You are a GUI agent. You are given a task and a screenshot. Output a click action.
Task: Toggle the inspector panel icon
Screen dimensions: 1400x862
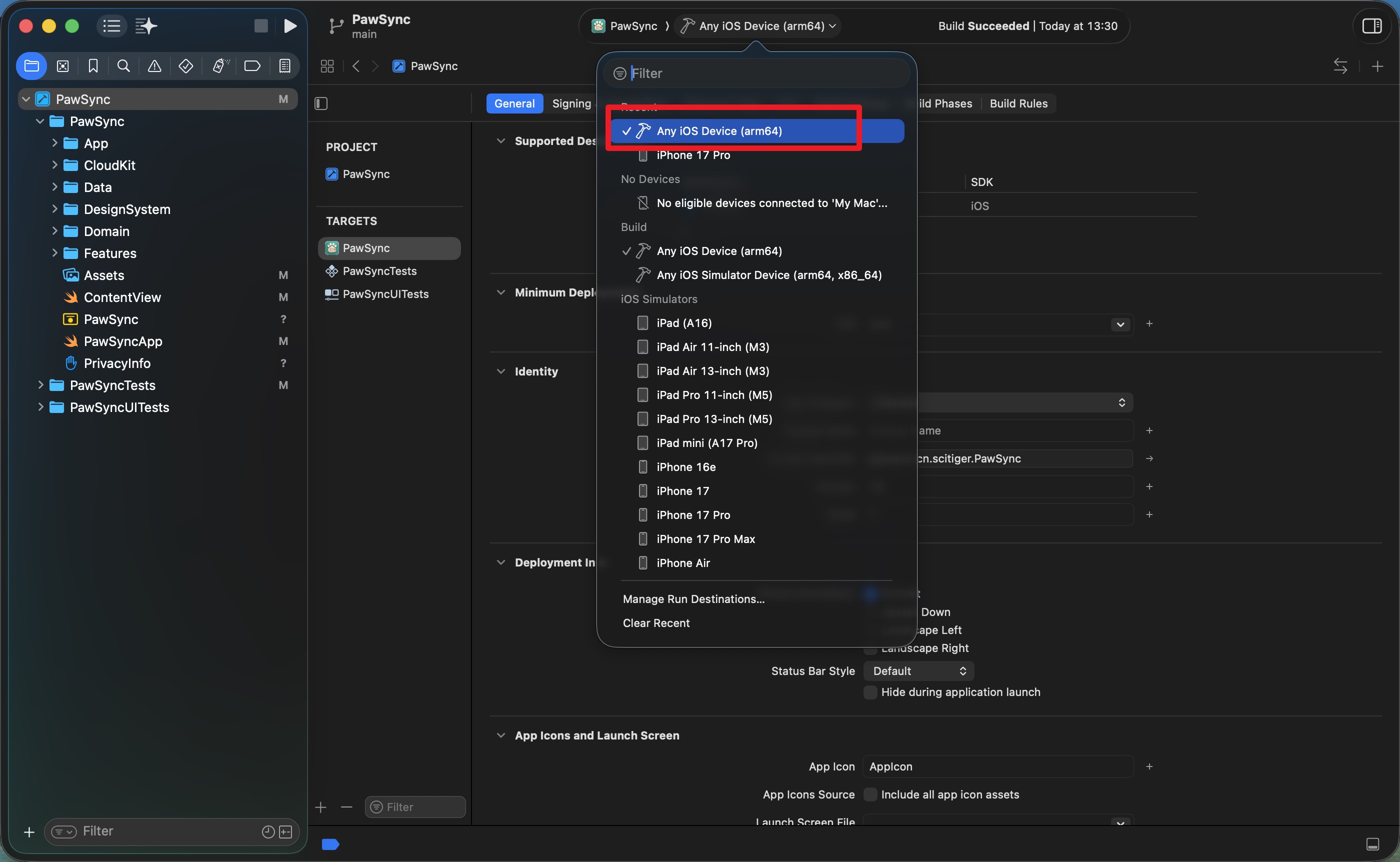coord(1371,26)
